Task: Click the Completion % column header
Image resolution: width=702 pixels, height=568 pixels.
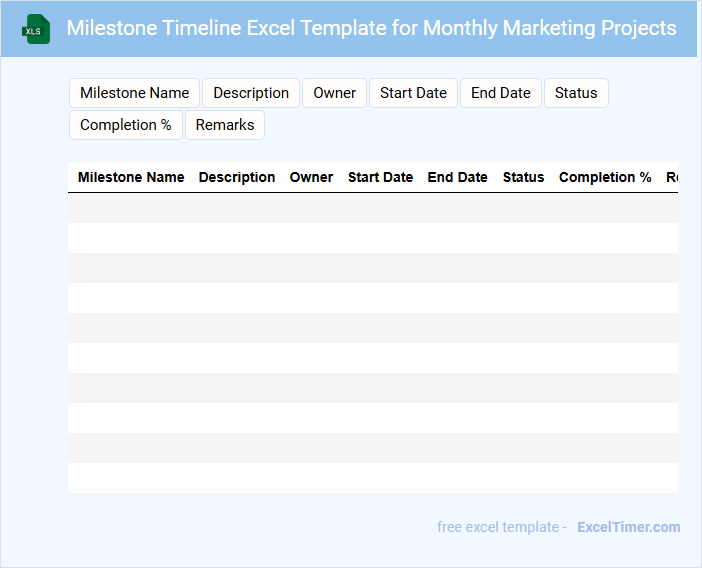Action: click(605, 177)
